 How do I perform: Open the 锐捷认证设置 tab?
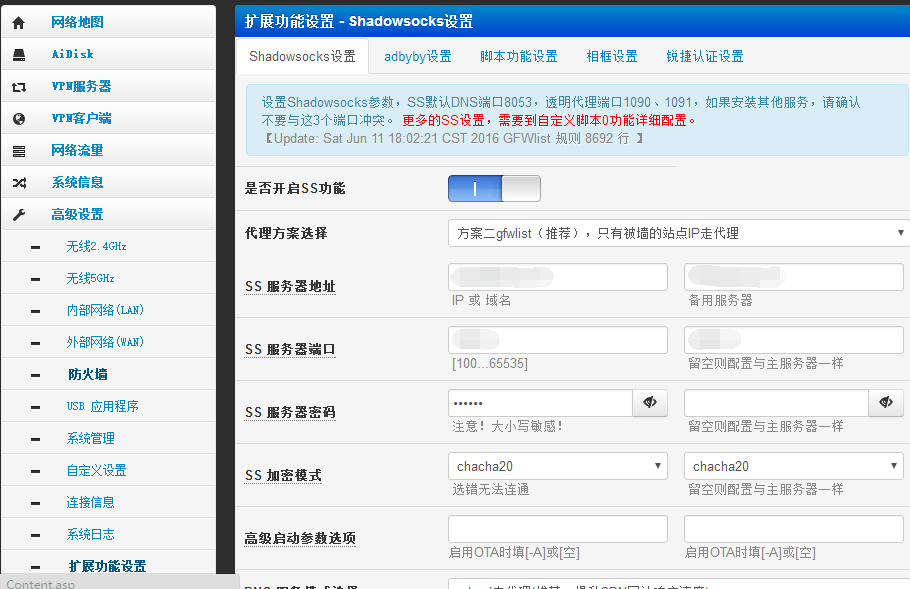(705, 56)
